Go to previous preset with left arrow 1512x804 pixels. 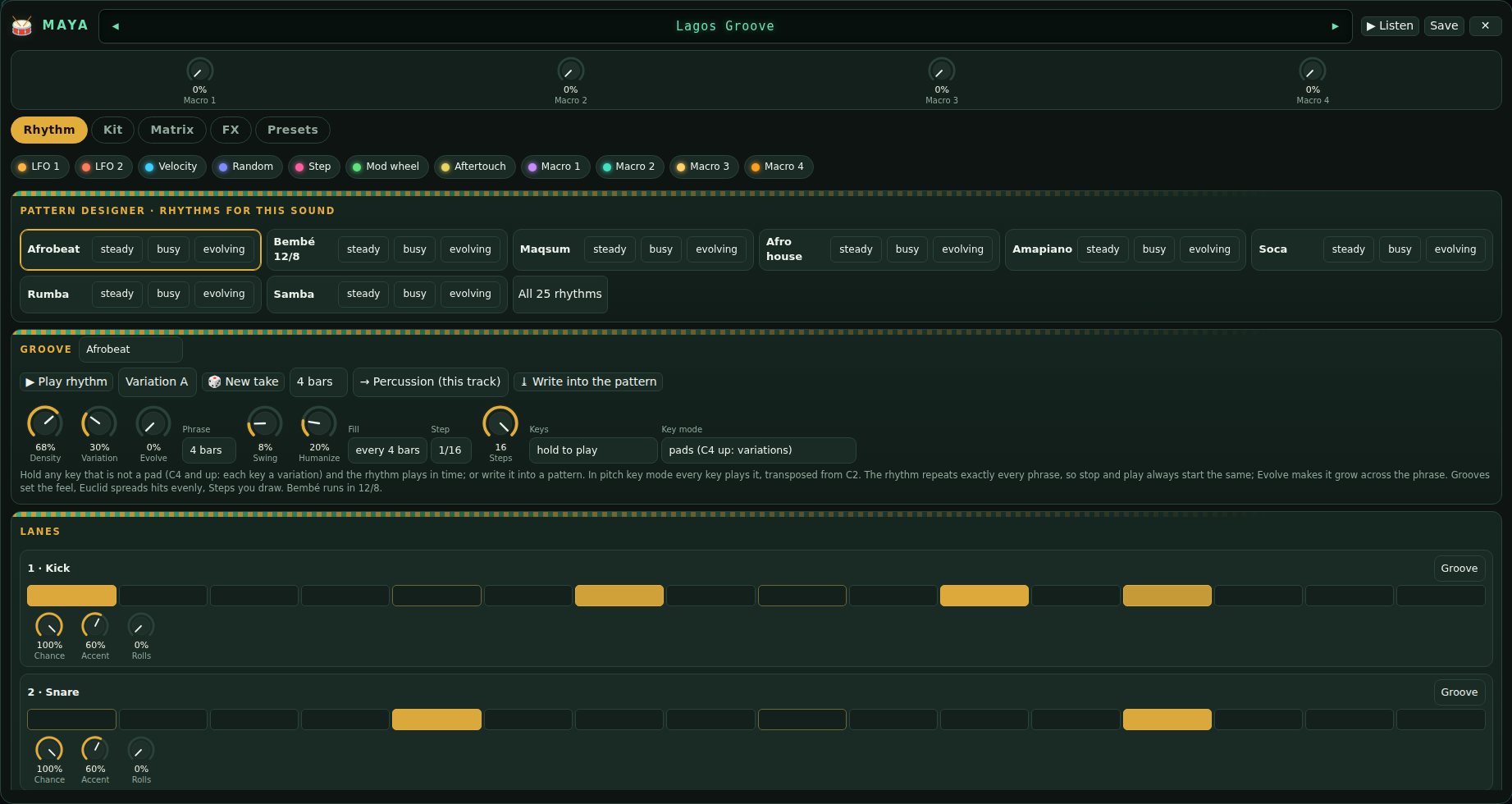[115, 26]
